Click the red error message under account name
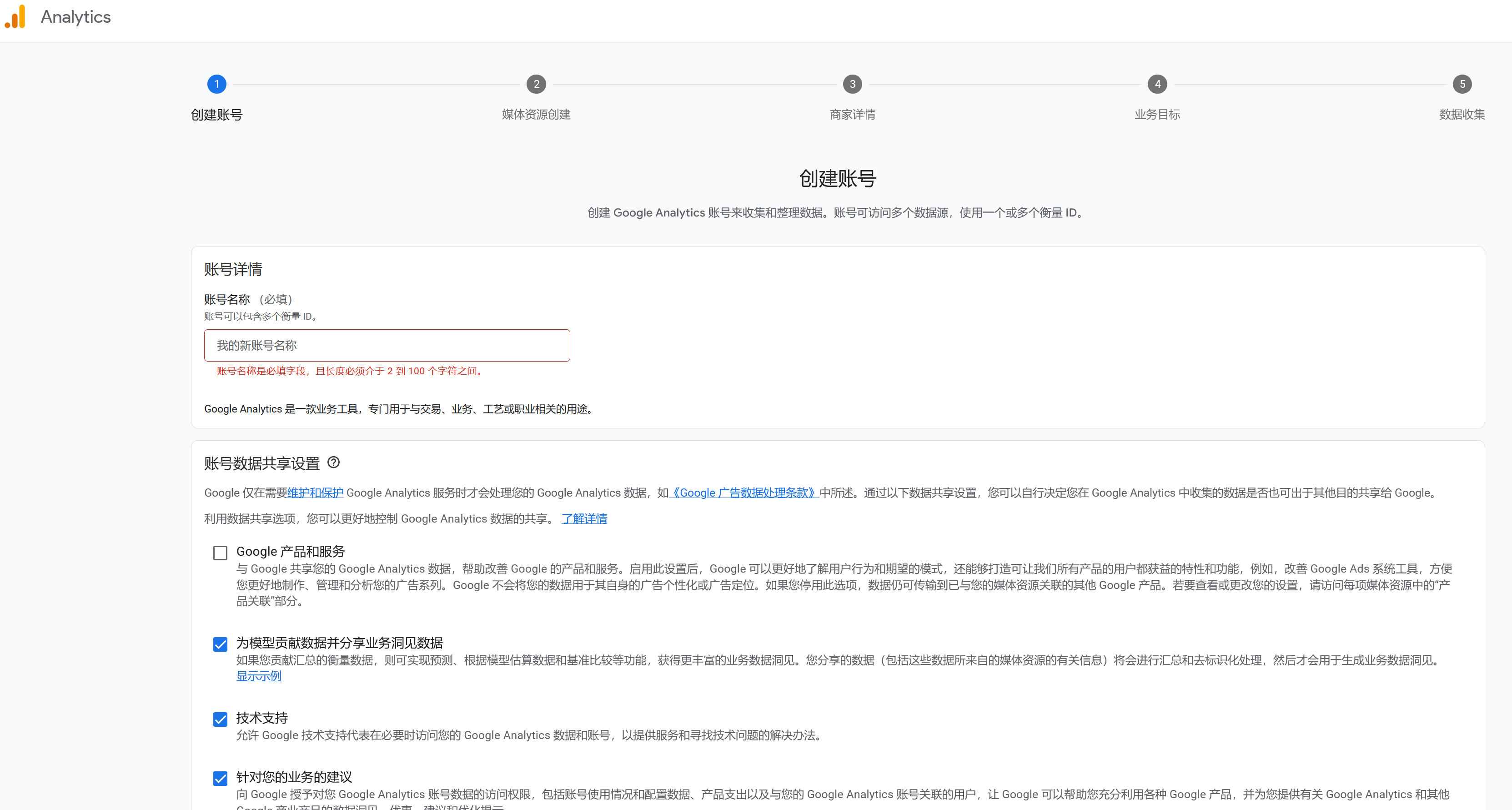This screenshot has width=1512, height=810. [351, 370]
